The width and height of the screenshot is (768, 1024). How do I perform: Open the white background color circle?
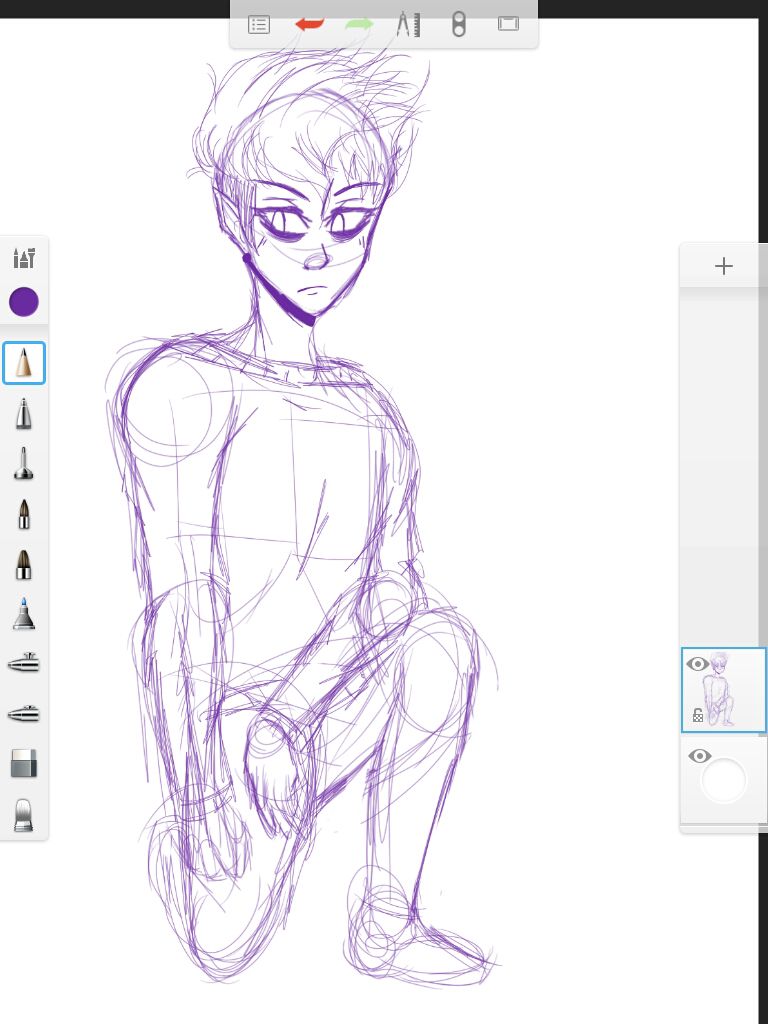(724, 780)
